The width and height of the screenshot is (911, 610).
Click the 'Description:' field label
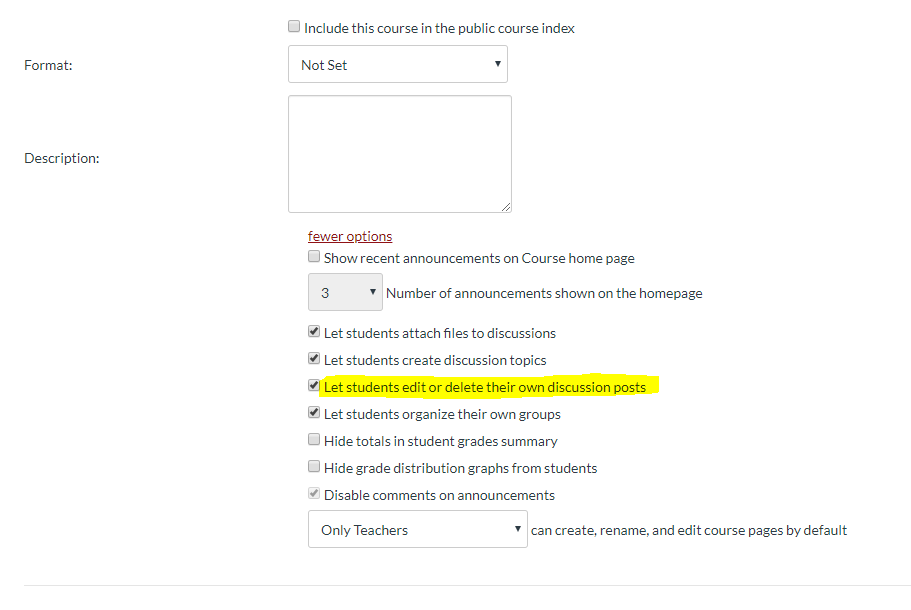(x=61, y=158)
